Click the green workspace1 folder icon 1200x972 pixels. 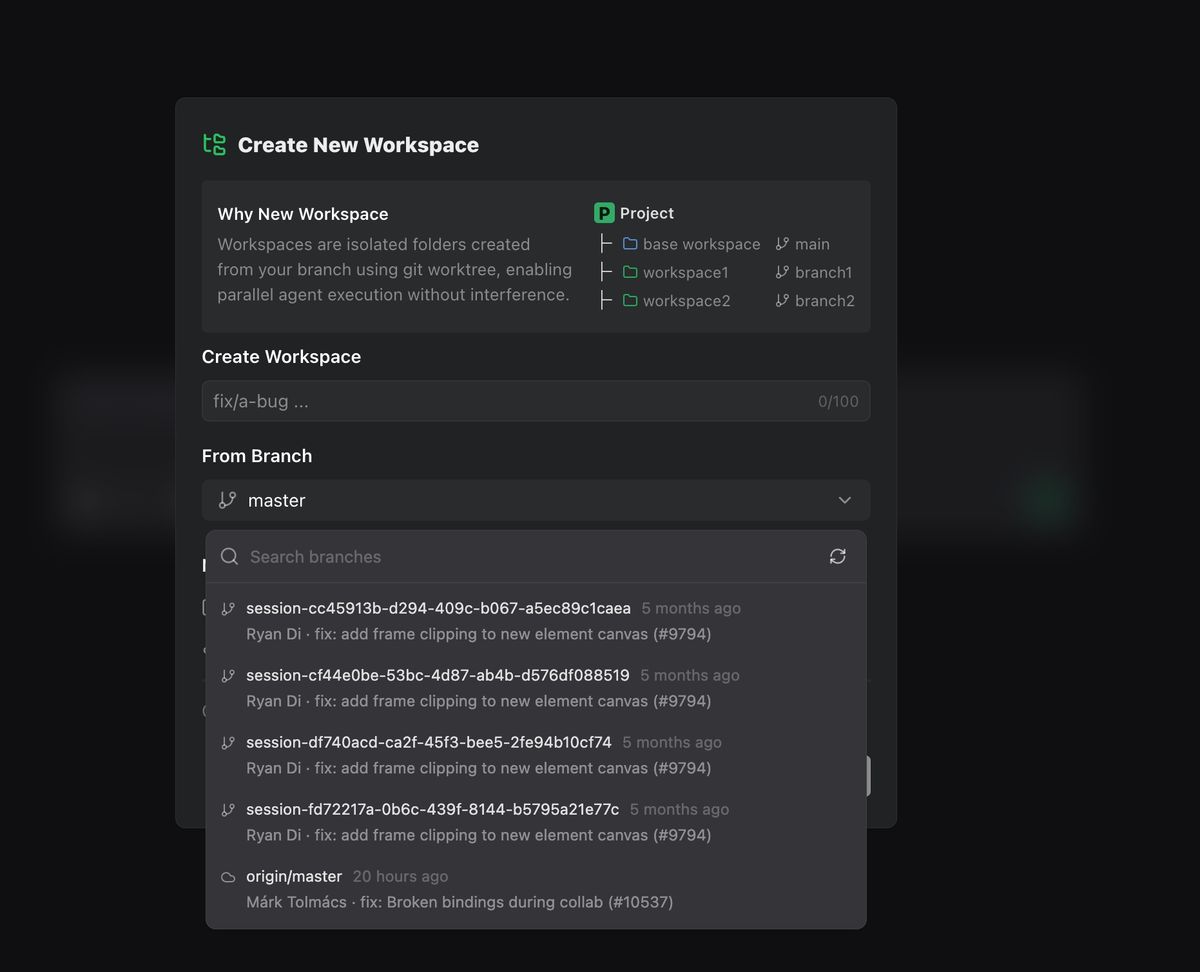click(x=630, y=272)
